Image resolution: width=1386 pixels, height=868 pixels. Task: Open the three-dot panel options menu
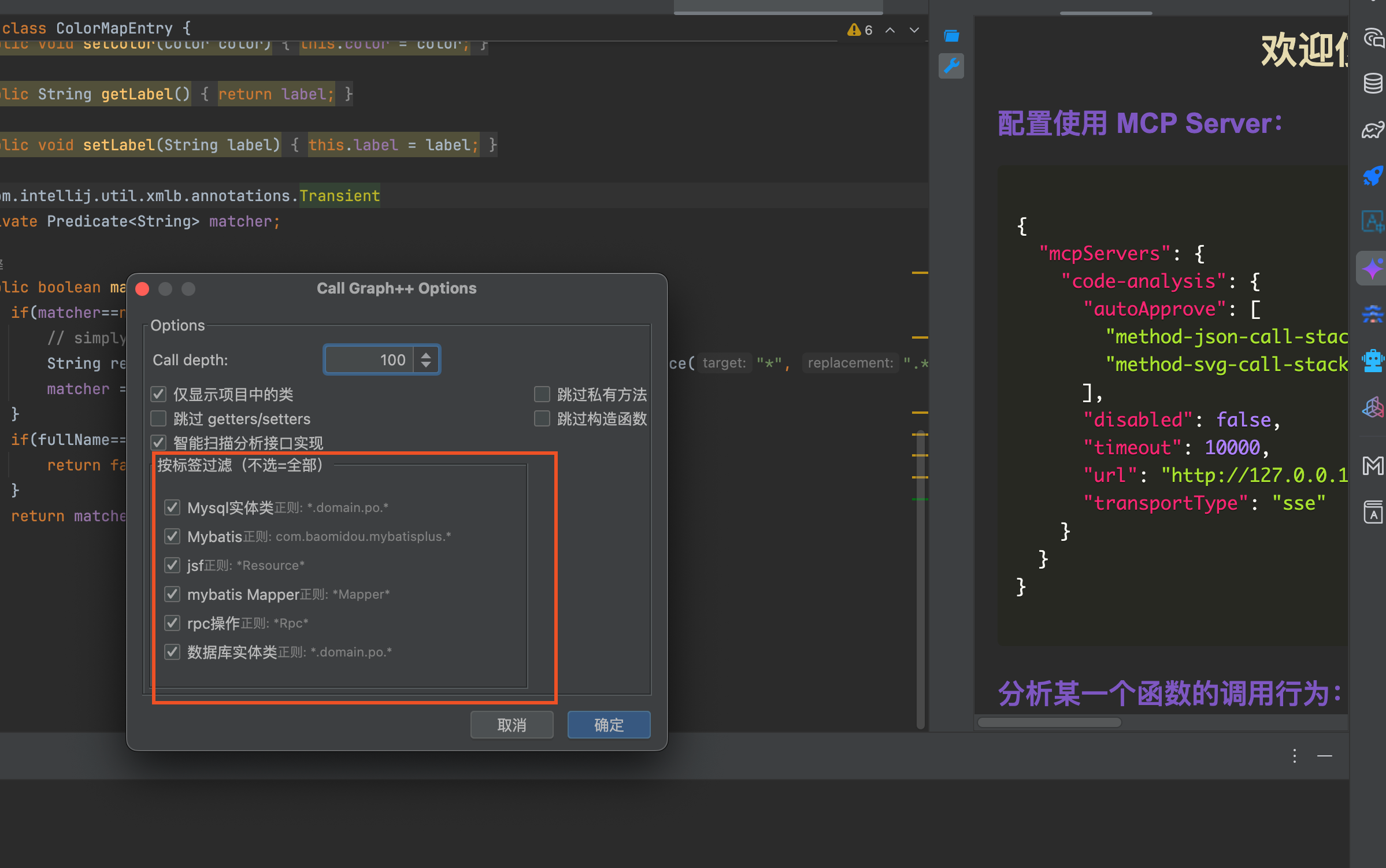(x=1295, y=755)
